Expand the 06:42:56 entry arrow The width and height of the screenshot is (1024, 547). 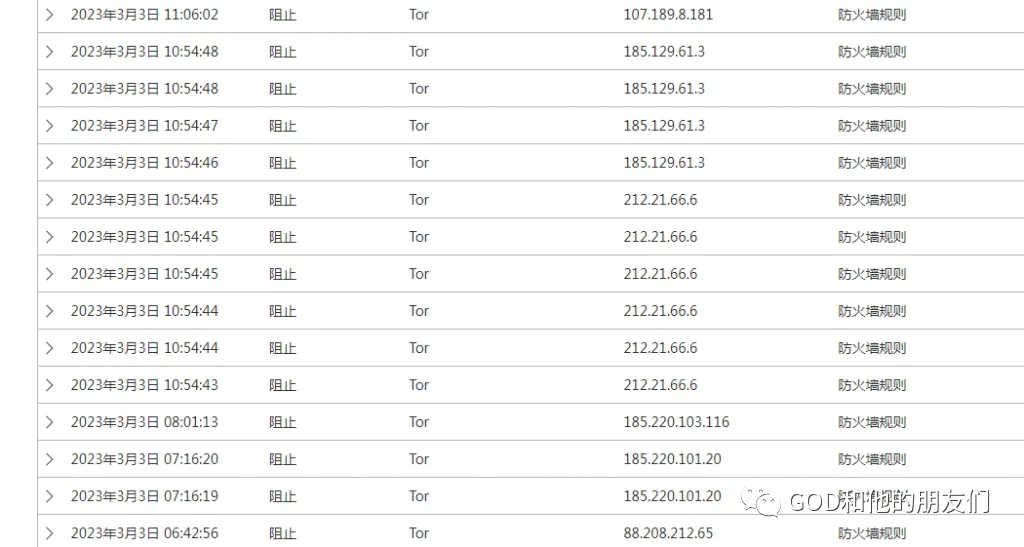(x=49, y=533)
